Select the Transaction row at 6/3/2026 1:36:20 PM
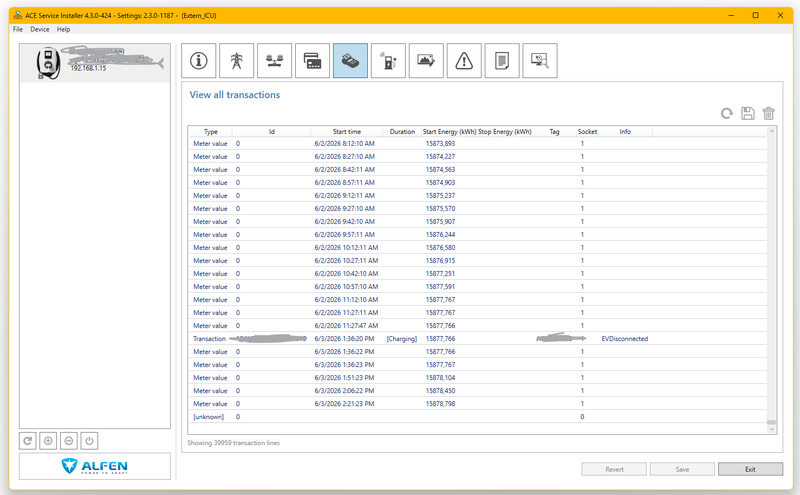The image size is (800, 495). [478, 339]
